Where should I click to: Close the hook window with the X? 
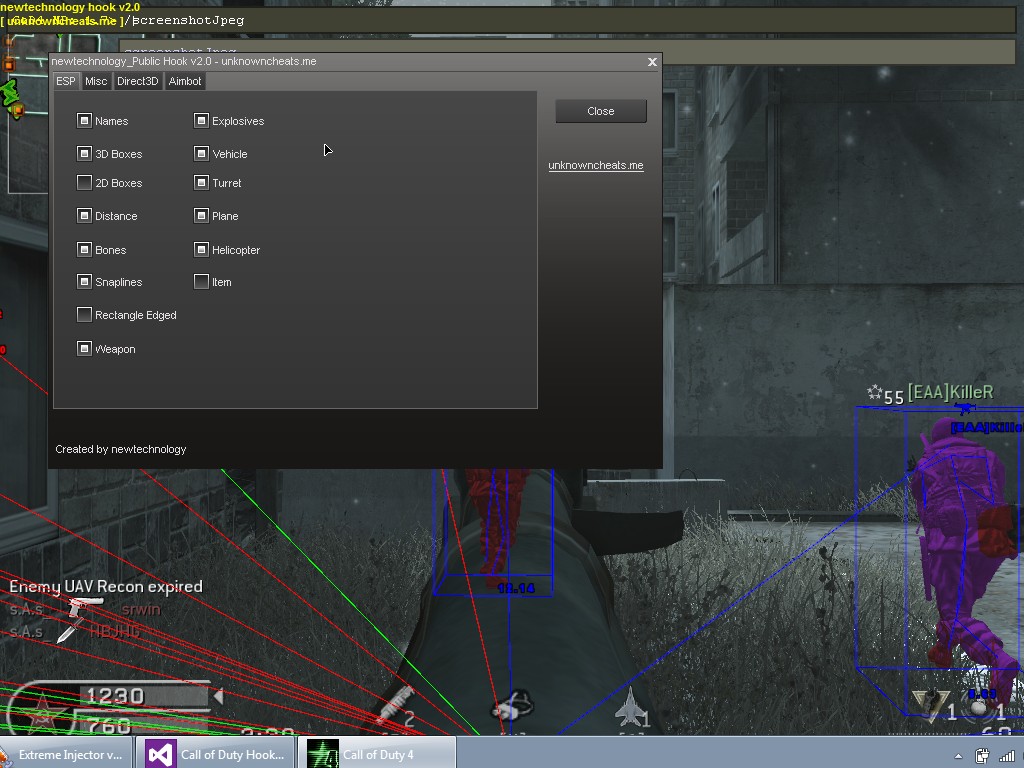(x=652, y=62)
